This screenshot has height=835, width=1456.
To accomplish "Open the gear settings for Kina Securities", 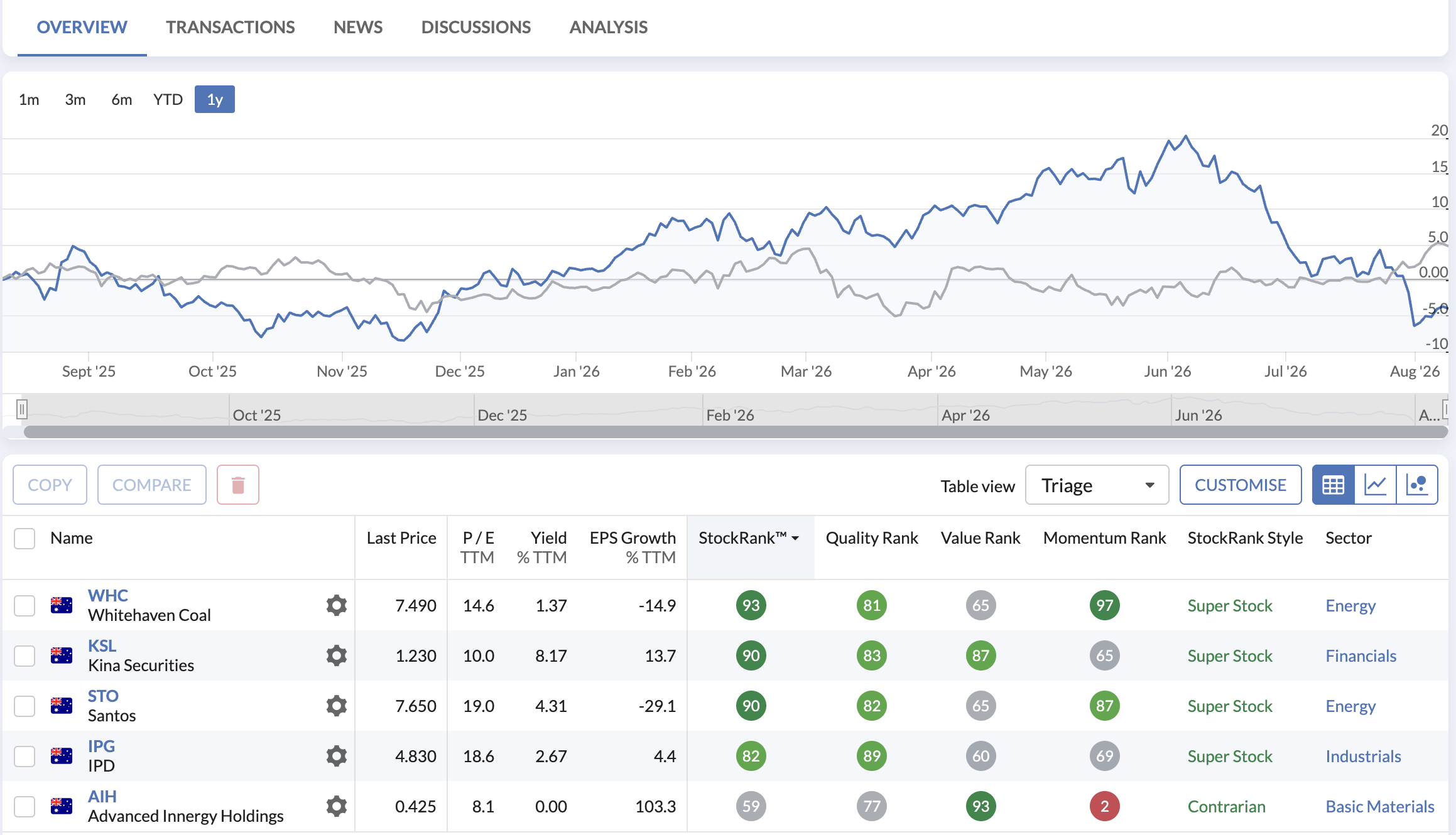I will tap(337, 655).
